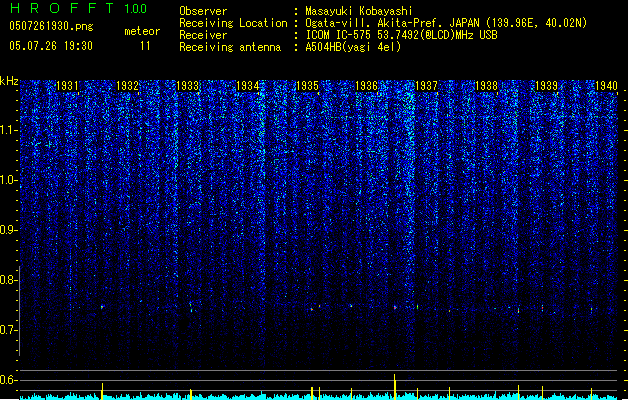
Task: Click the 1933 time marker
Action: tap(187, 85)
